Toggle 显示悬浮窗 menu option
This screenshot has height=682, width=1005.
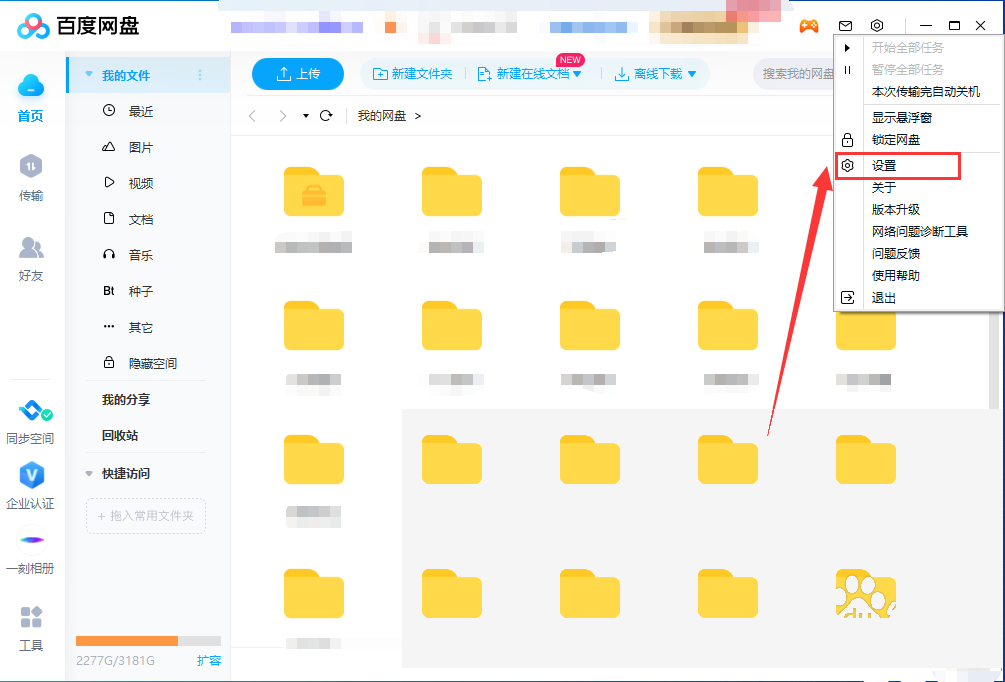[x=901, y=118]
